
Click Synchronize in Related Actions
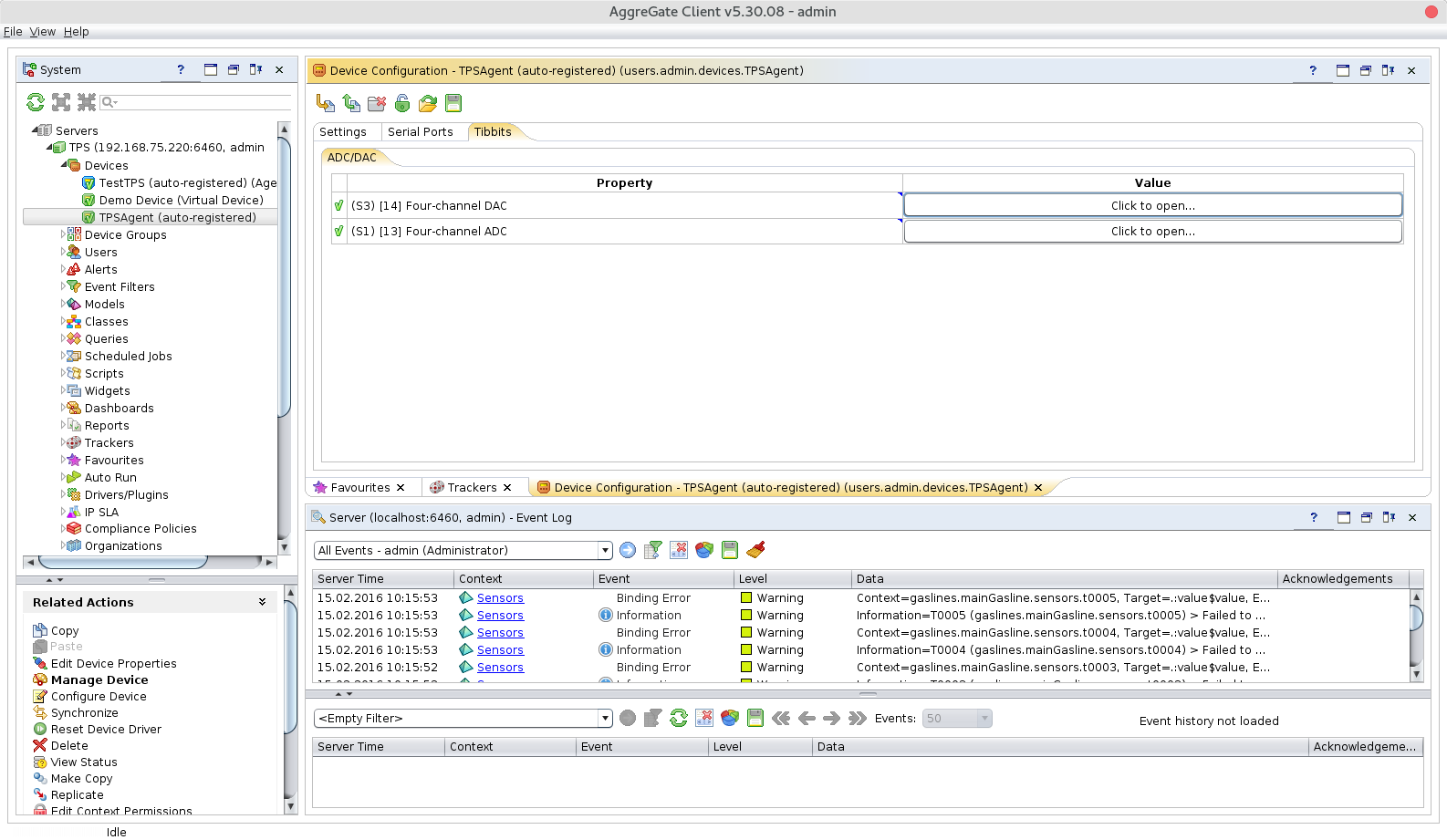pyautogui.click(x=85, y=712)
